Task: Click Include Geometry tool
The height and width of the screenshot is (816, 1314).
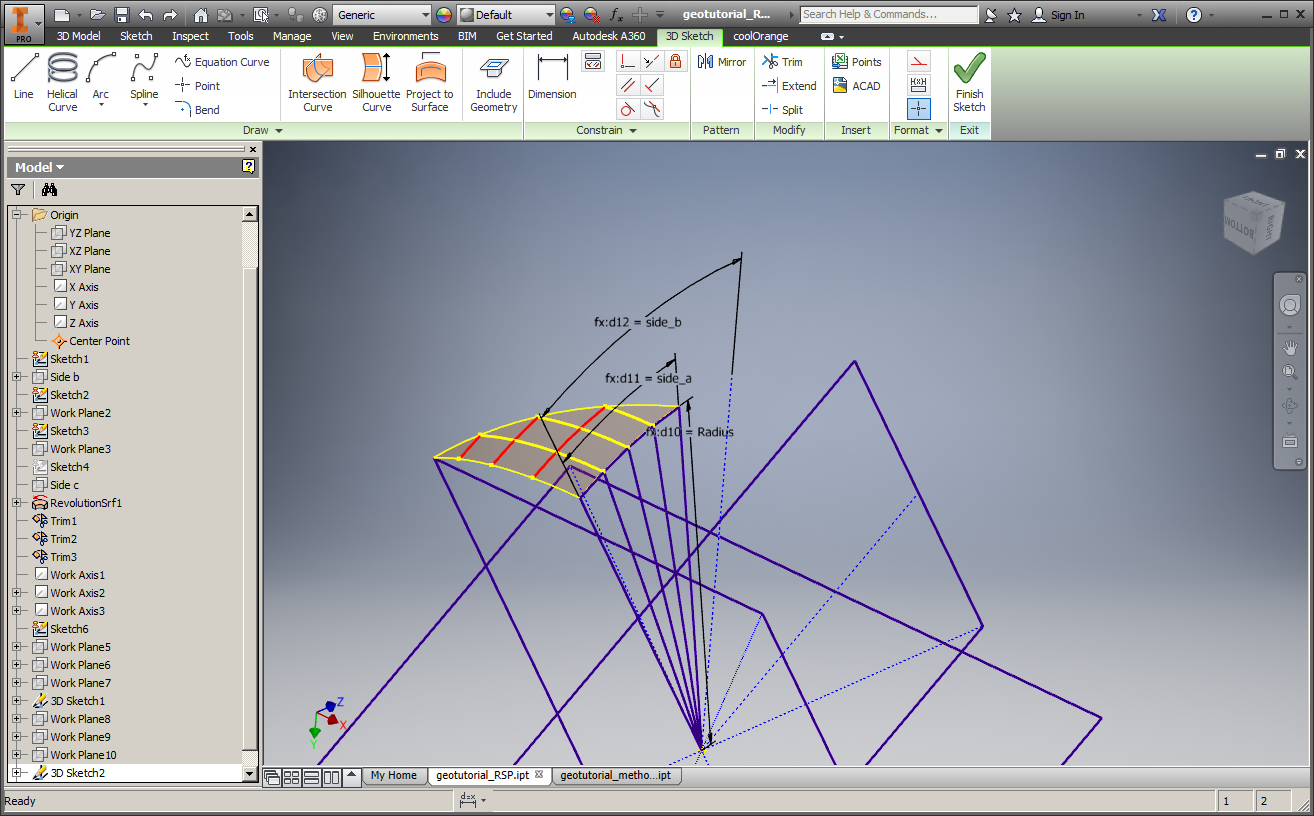Action: coord(494,82)
